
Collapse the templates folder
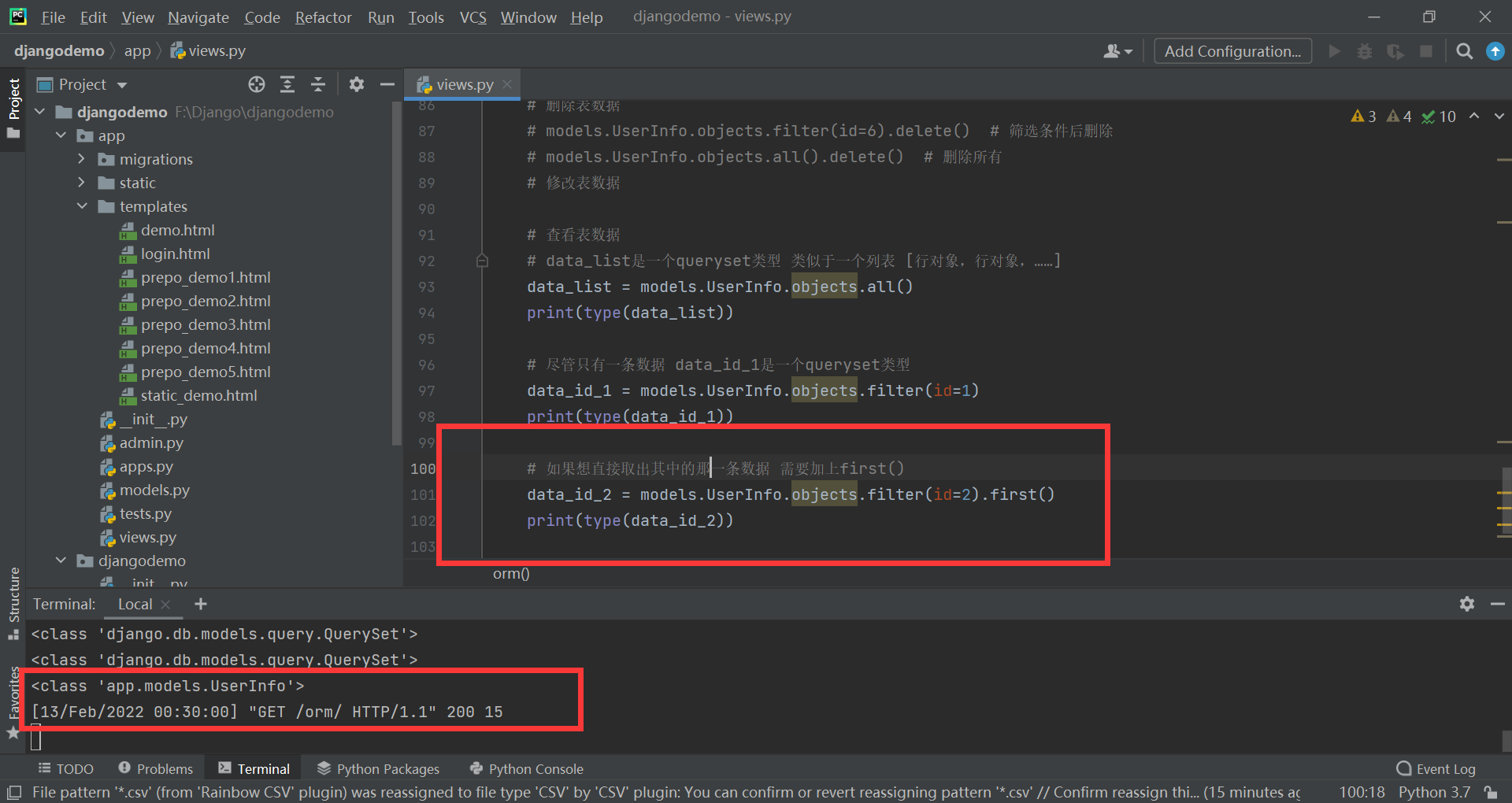coord(82,206)
